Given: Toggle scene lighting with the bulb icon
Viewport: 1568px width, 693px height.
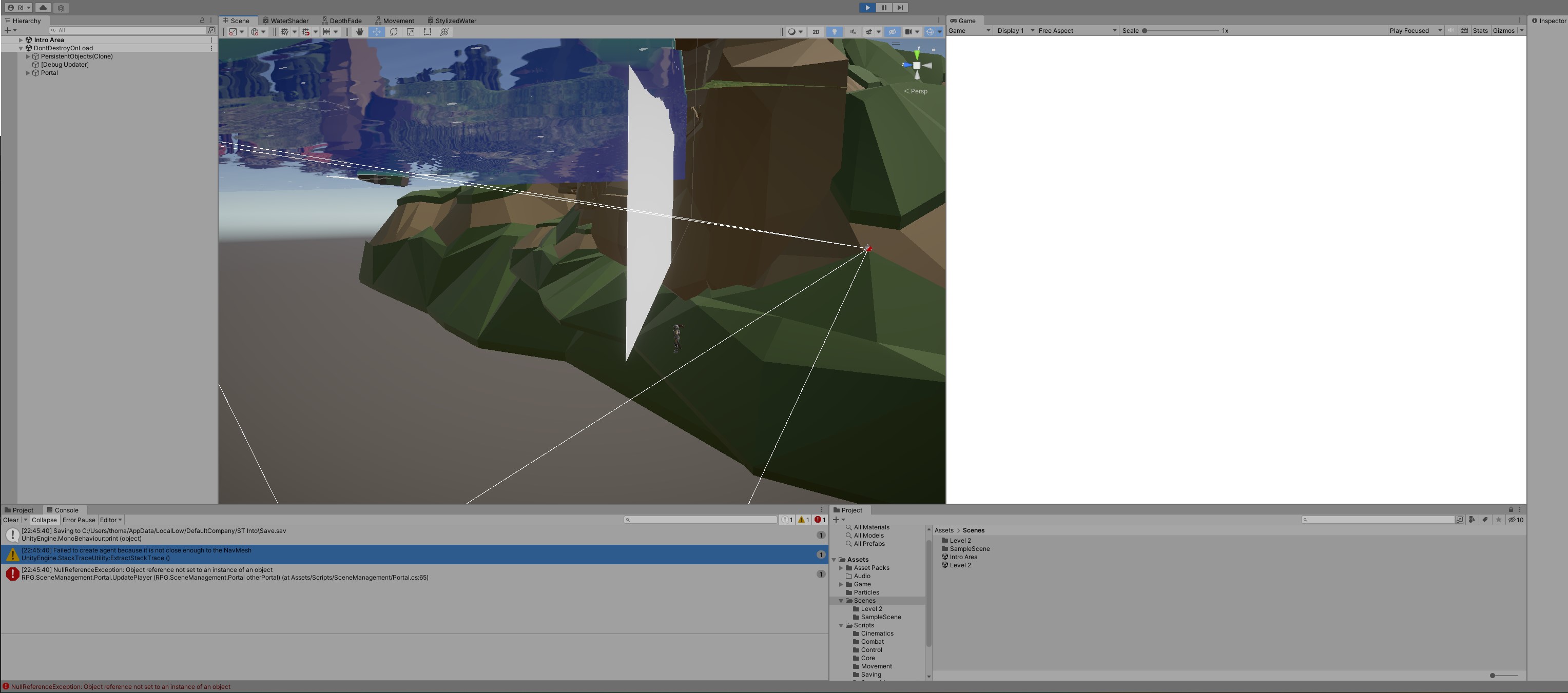Looking at the screenshot, I should (834, 32).
